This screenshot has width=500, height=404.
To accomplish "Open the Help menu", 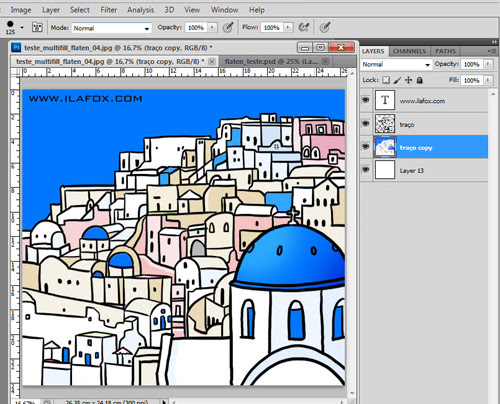I will pyautogui.click(x=257, y=10).
